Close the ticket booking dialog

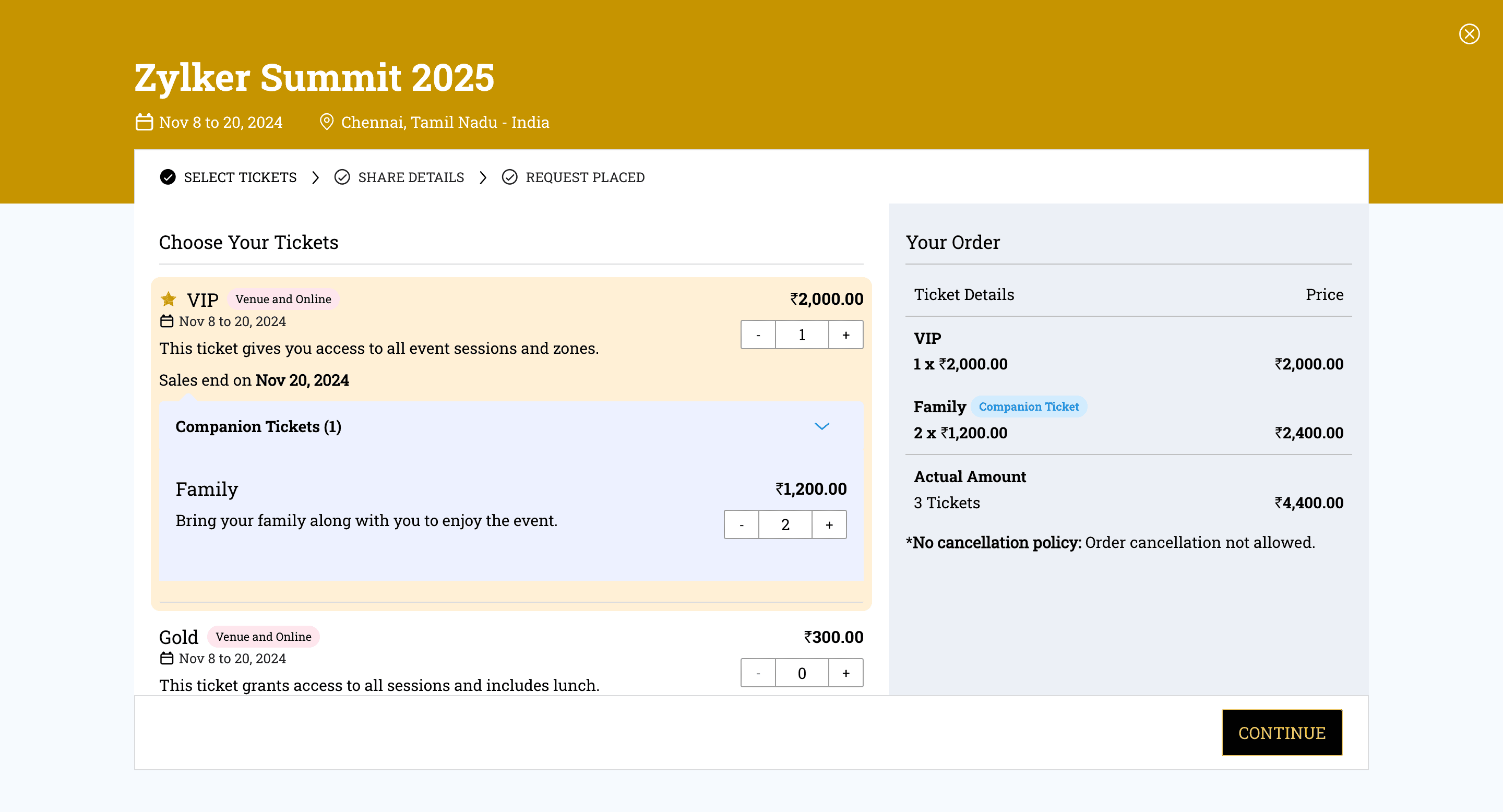[x=1469, y=34]
